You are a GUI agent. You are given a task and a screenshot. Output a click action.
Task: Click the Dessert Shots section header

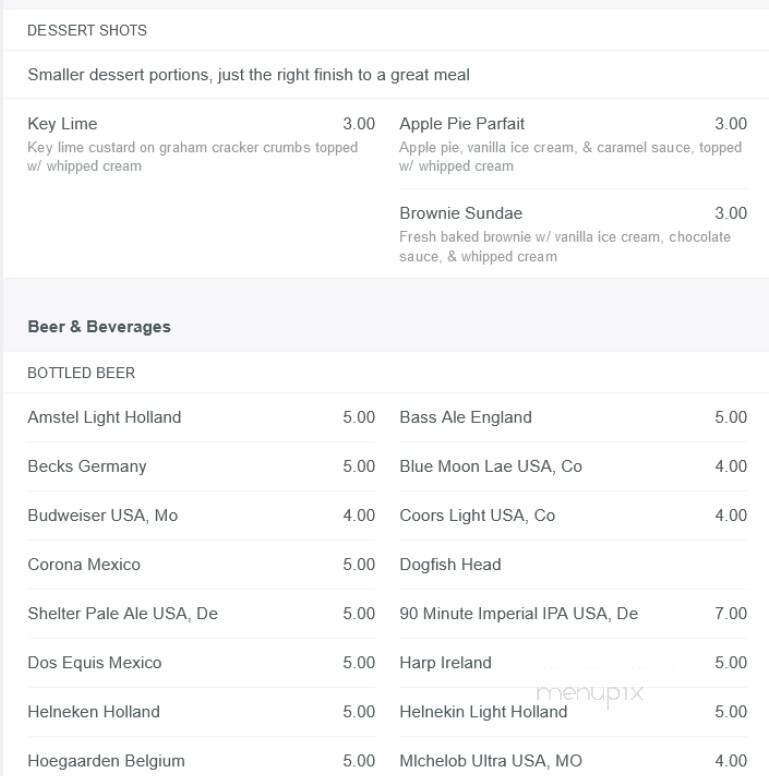(x=87, y=30)
